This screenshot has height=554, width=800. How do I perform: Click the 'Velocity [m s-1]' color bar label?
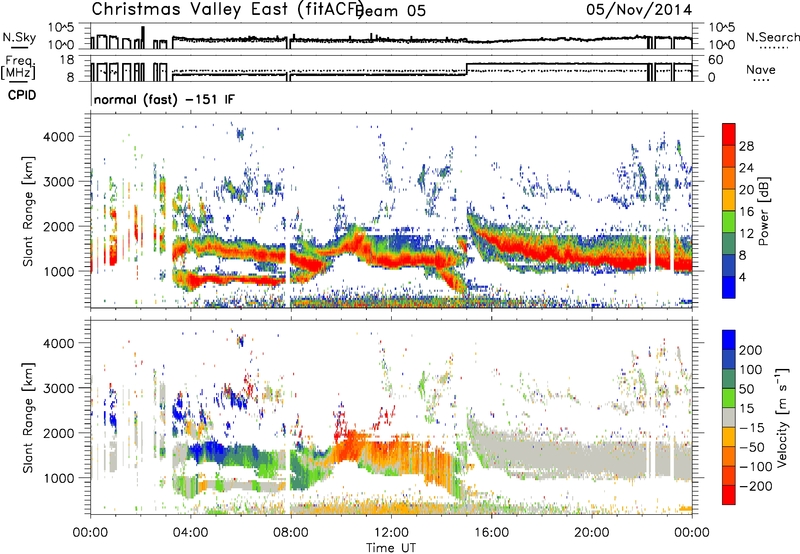point(781,417)
